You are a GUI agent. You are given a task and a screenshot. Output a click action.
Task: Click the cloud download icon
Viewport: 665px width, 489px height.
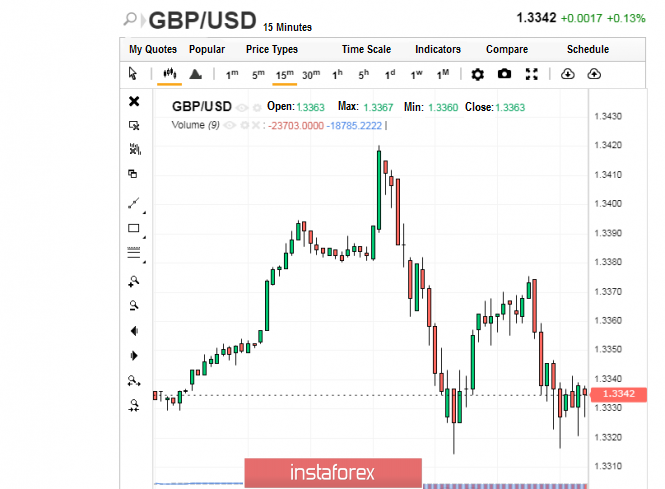point(568,74)
